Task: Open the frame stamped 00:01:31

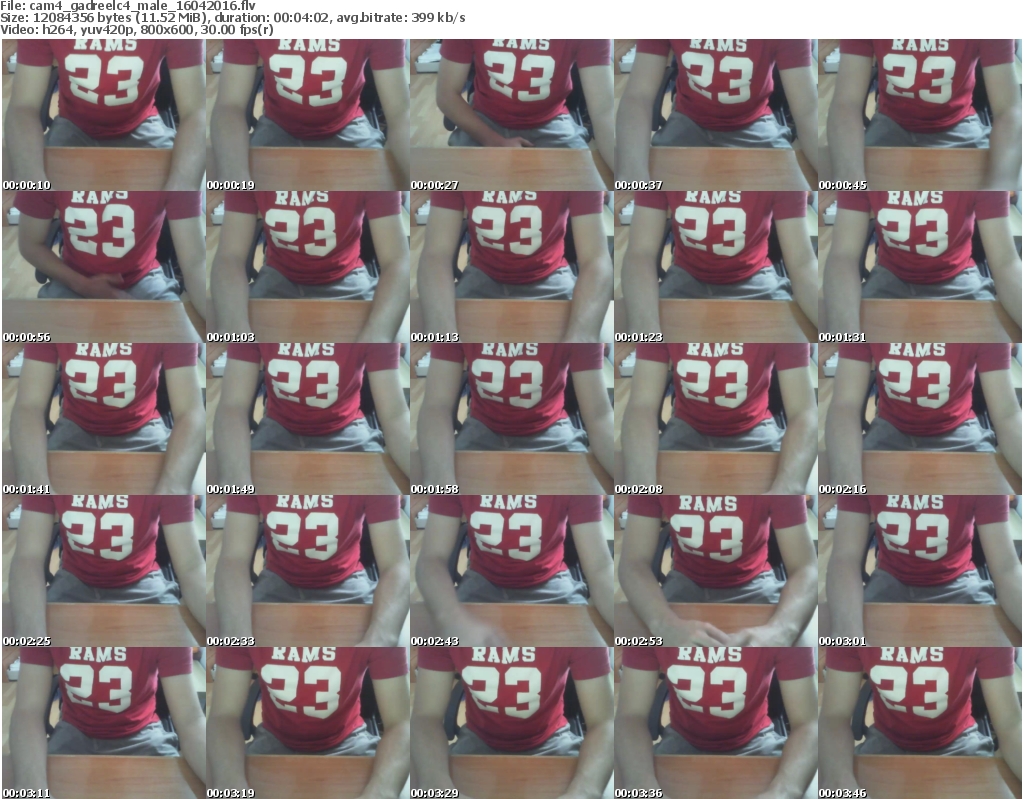Action: (920, 267)
